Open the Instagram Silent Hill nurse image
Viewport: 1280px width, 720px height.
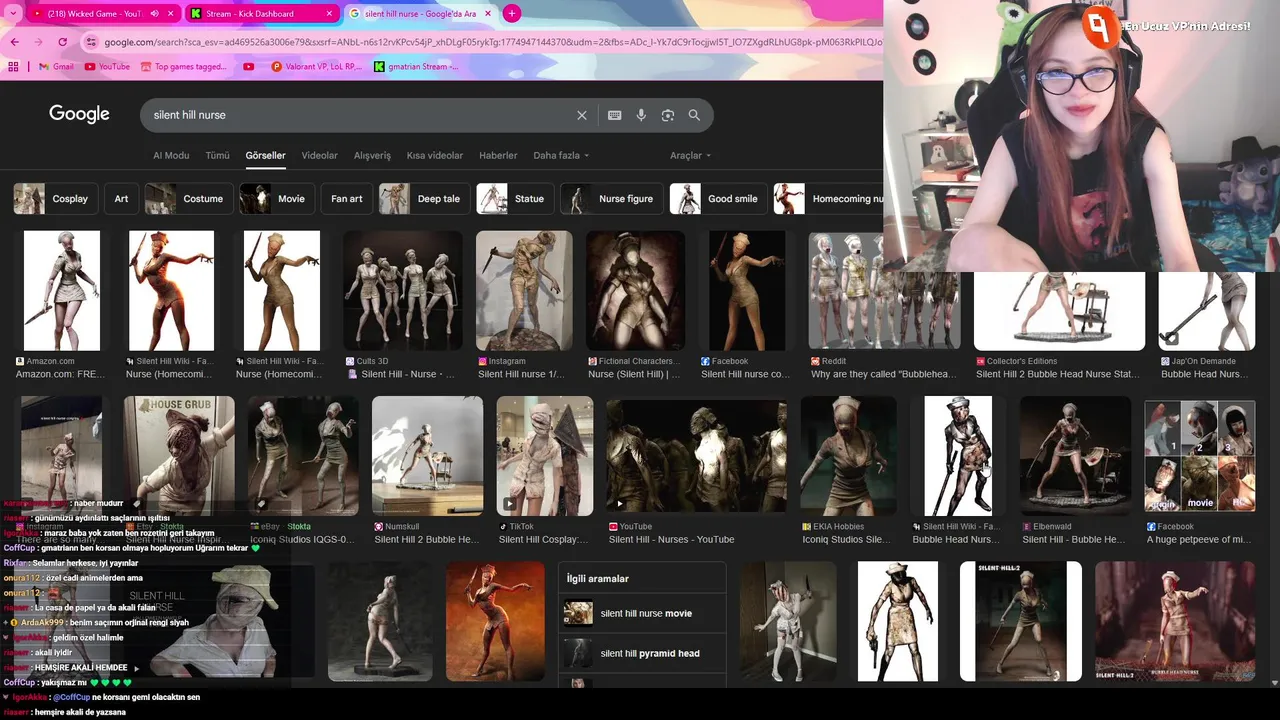coord(524,290)
